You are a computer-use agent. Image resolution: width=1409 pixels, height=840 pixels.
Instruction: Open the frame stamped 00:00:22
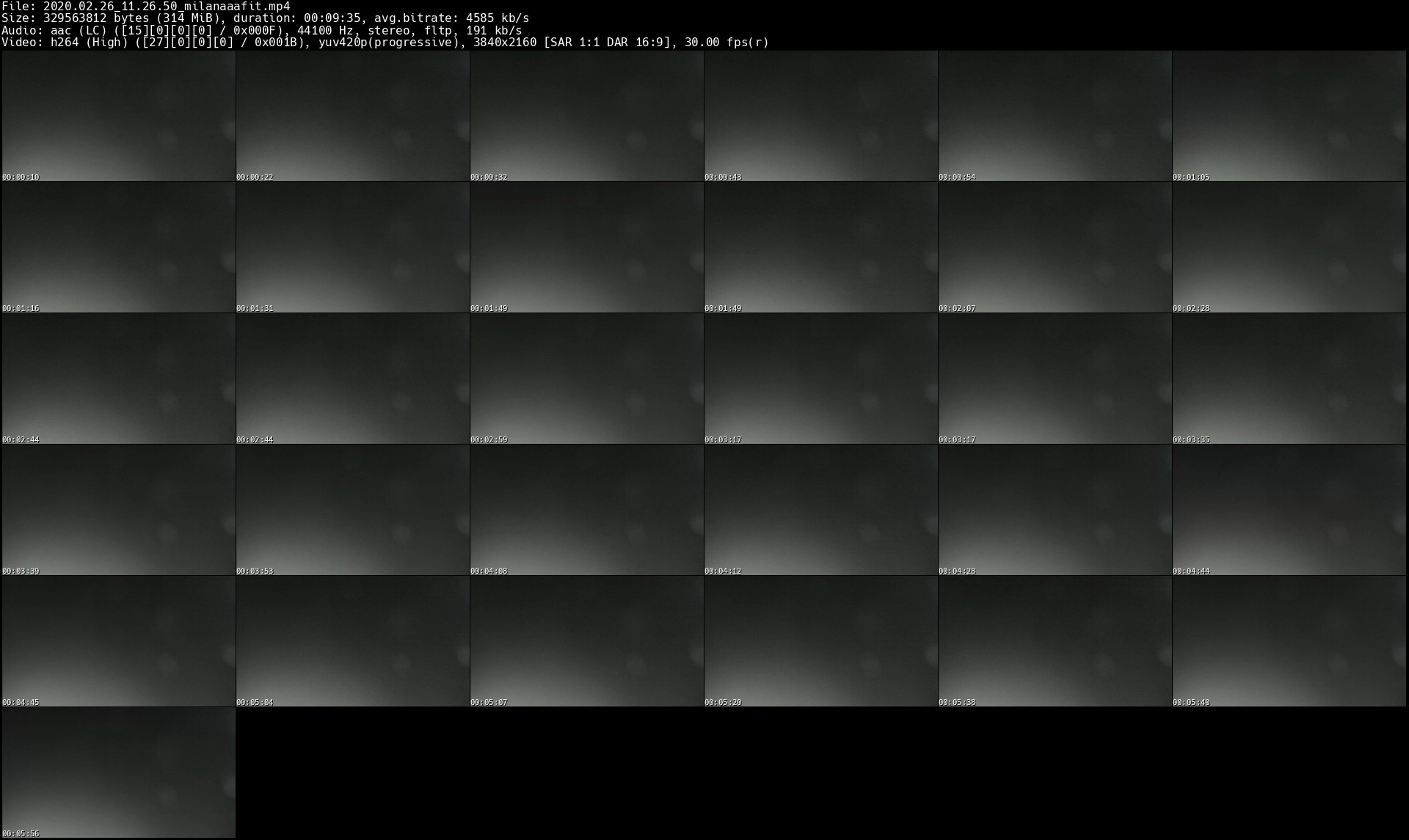click(x=352, y=116)
